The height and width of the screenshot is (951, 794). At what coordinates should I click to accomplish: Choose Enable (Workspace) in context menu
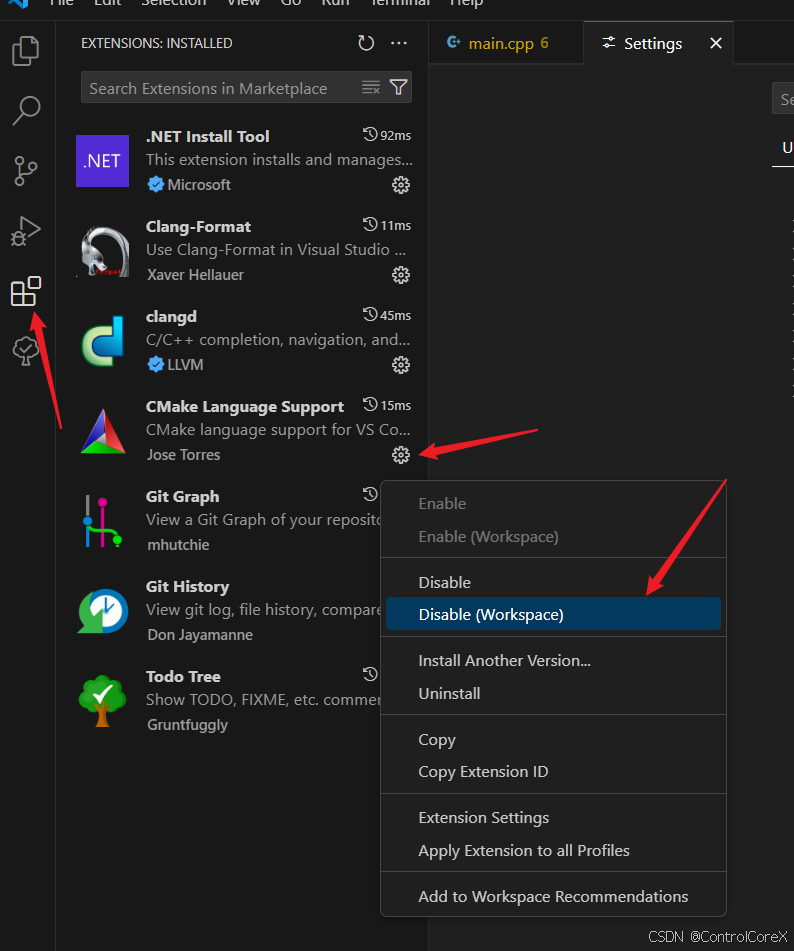click(553, 537)
